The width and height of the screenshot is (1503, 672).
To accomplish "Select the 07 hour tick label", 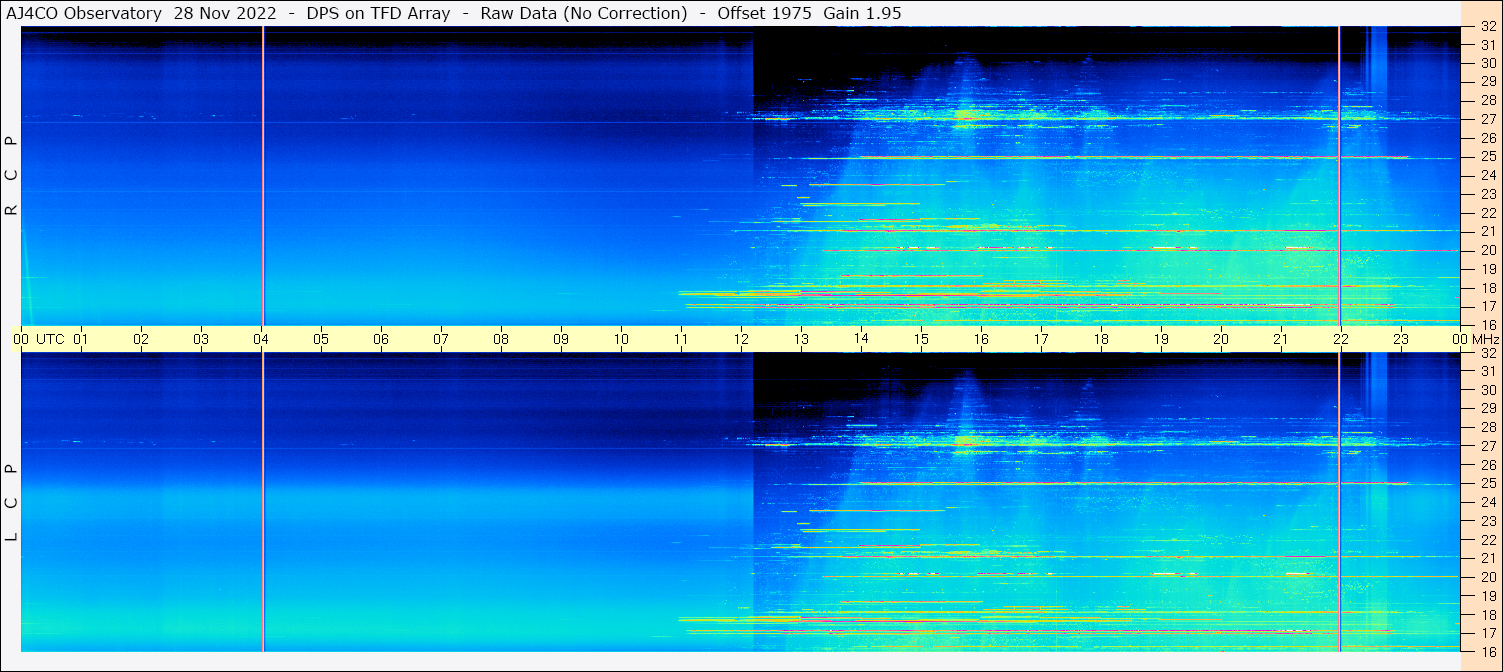I will 441,339.
